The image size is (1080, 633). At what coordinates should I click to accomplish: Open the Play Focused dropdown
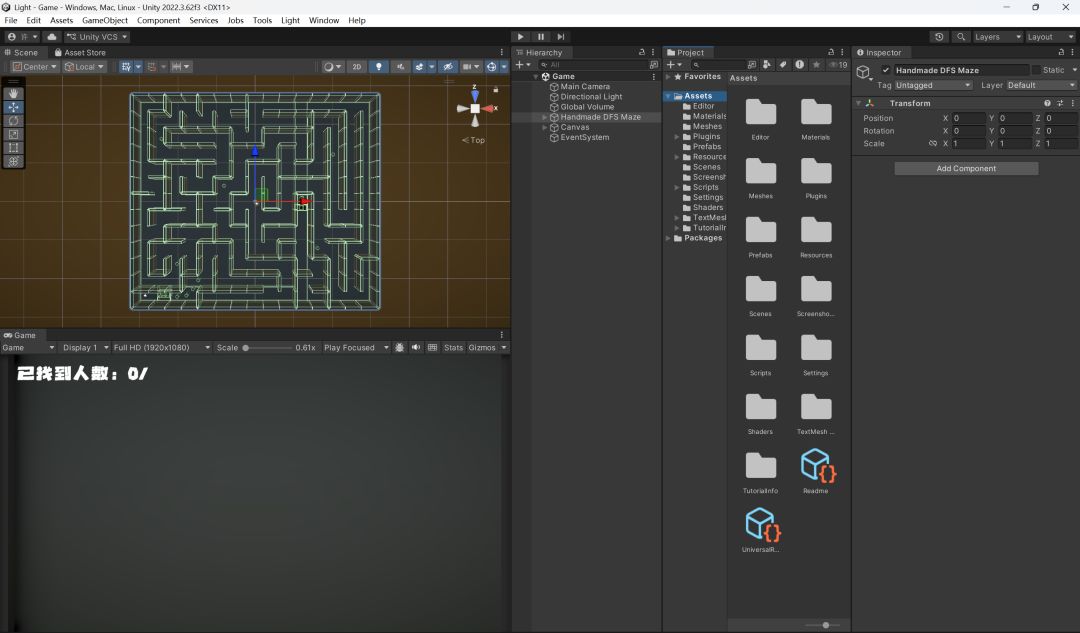click(x=356, y=348)
